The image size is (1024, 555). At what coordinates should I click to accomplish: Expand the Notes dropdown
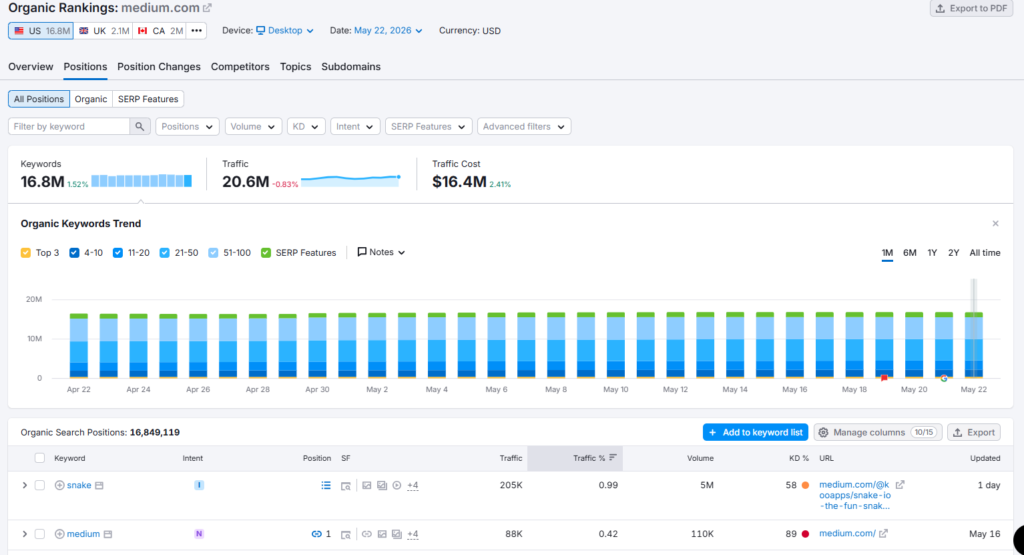[x=381, y=253]
